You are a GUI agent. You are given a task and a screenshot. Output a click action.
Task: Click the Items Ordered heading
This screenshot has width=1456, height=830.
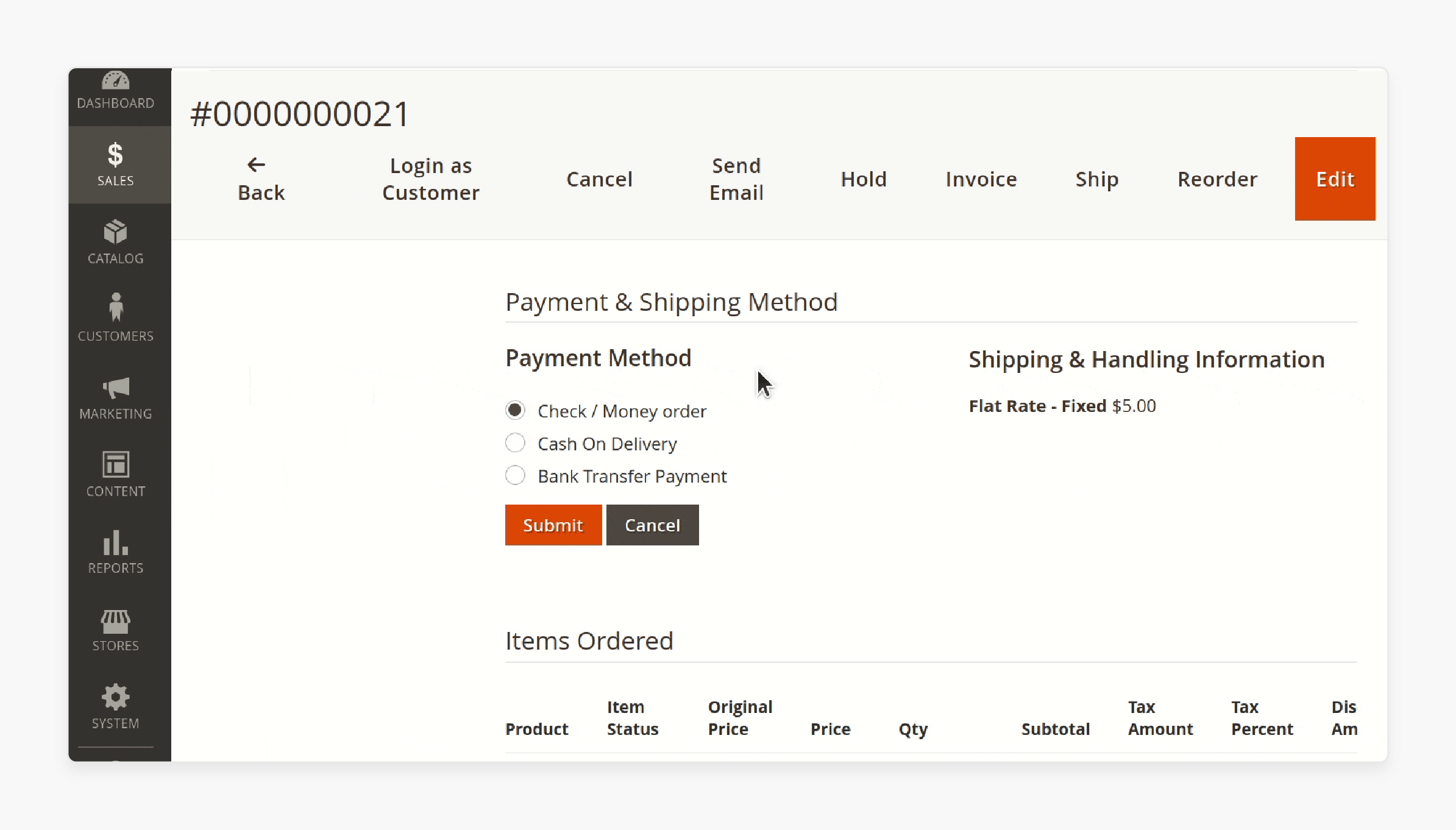click(589, 640)
